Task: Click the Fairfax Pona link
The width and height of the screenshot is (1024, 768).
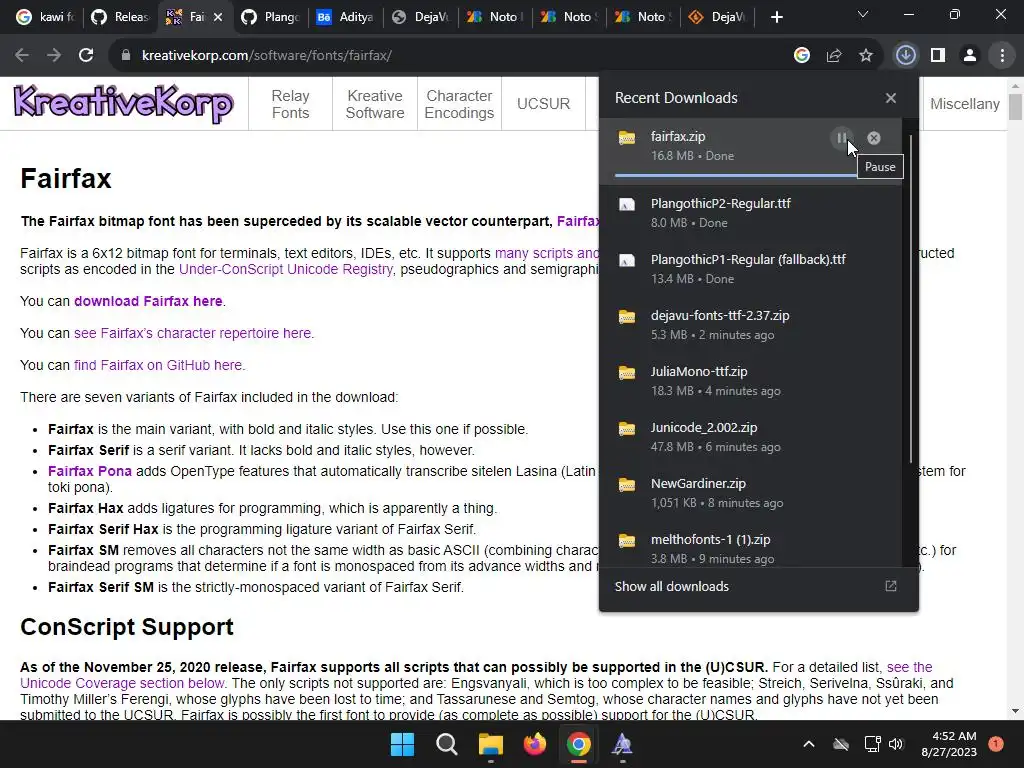Action: pos(89,471)
